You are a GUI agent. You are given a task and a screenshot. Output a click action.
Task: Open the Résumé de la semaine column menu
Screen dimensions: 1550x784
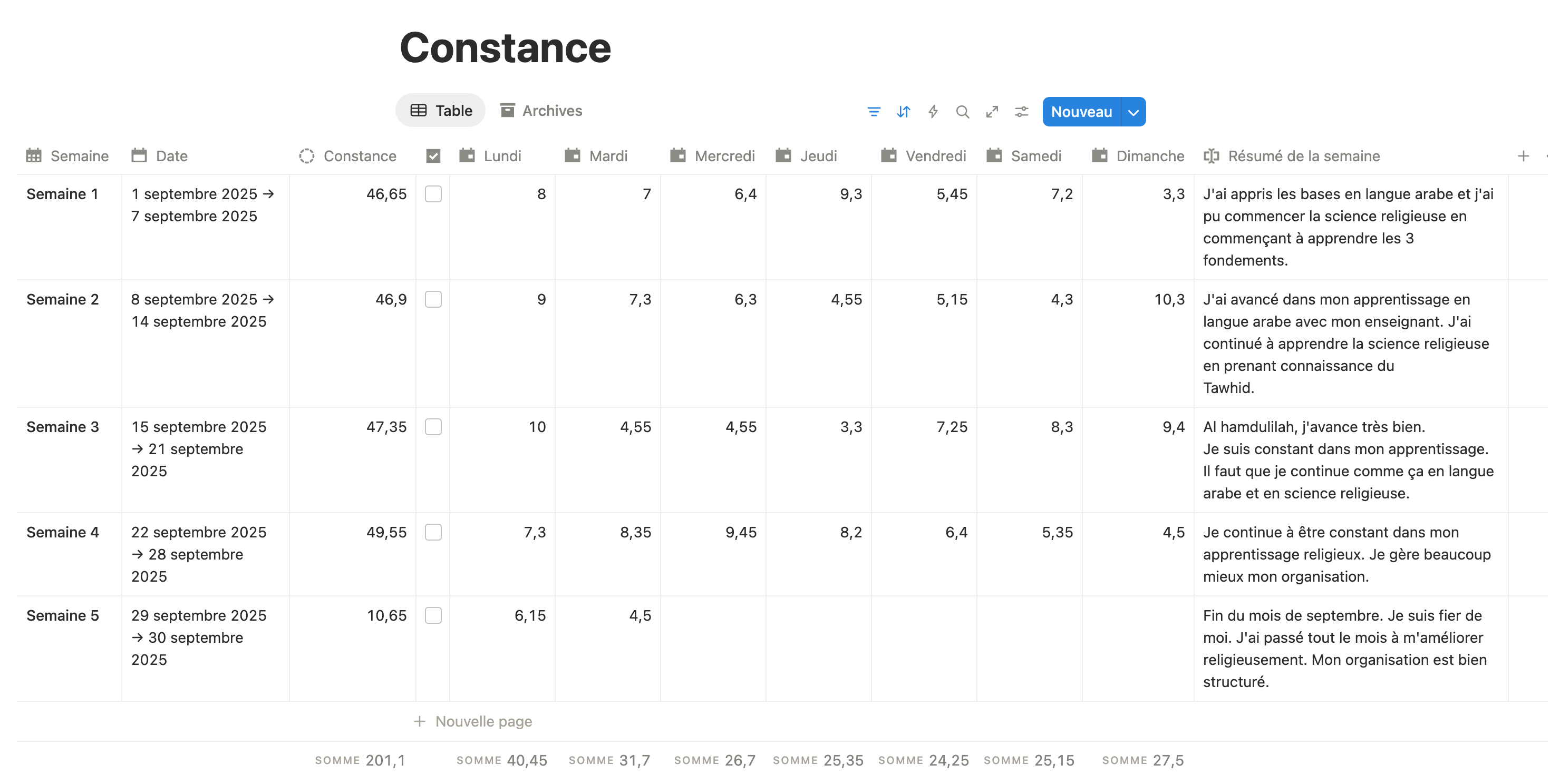pos(1303,156)
